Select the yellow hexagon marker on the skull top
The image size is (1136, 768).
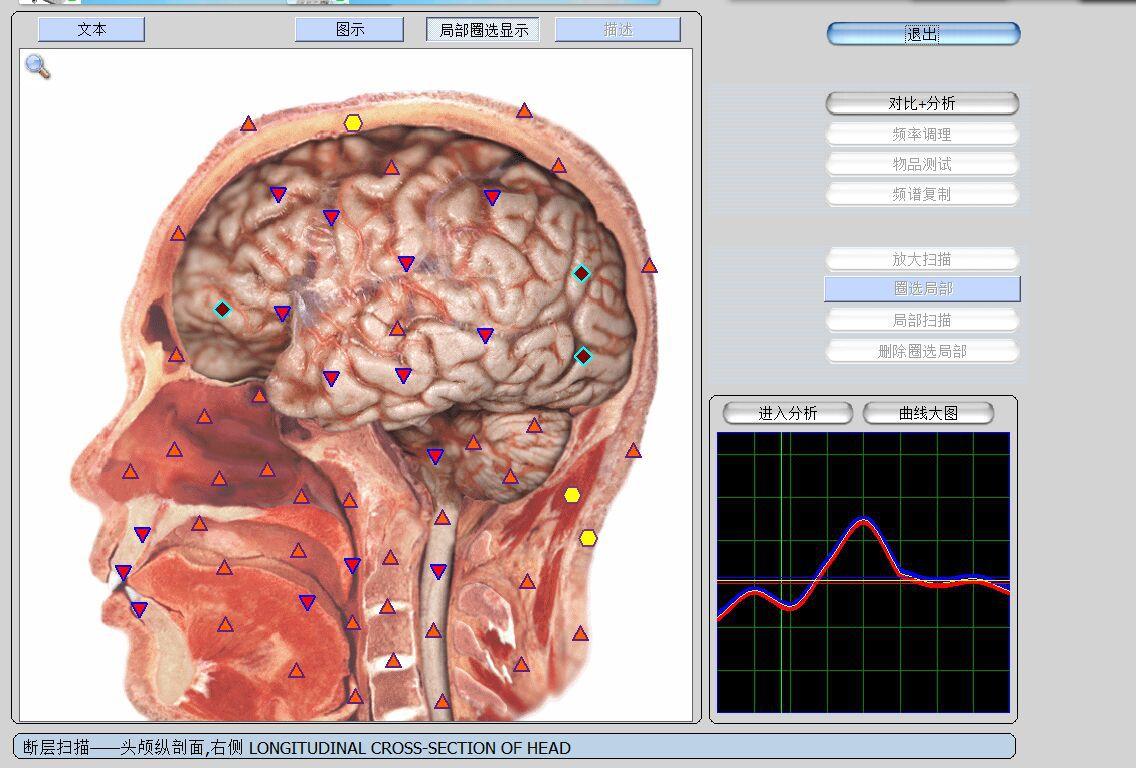tap(353, 123)
